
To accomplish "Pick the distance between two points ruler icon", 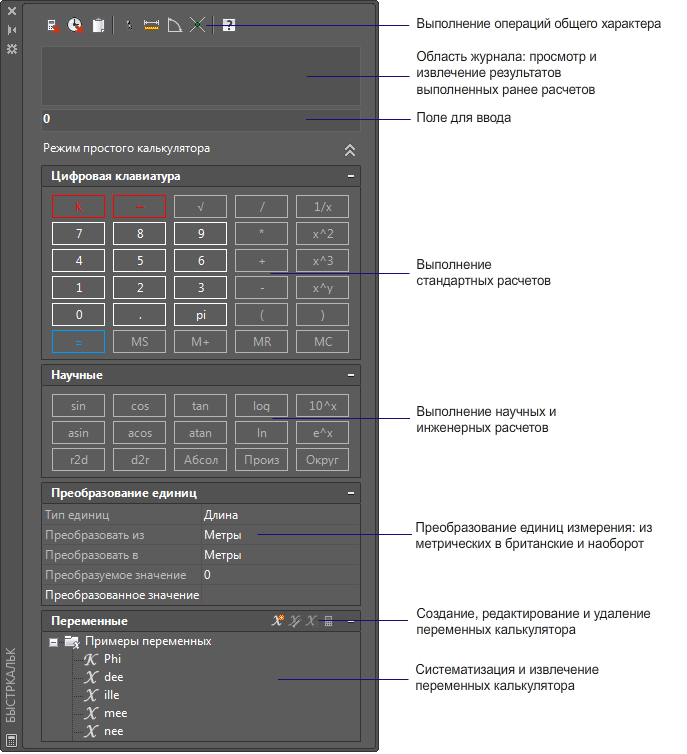I will click(x=151, y=25).
